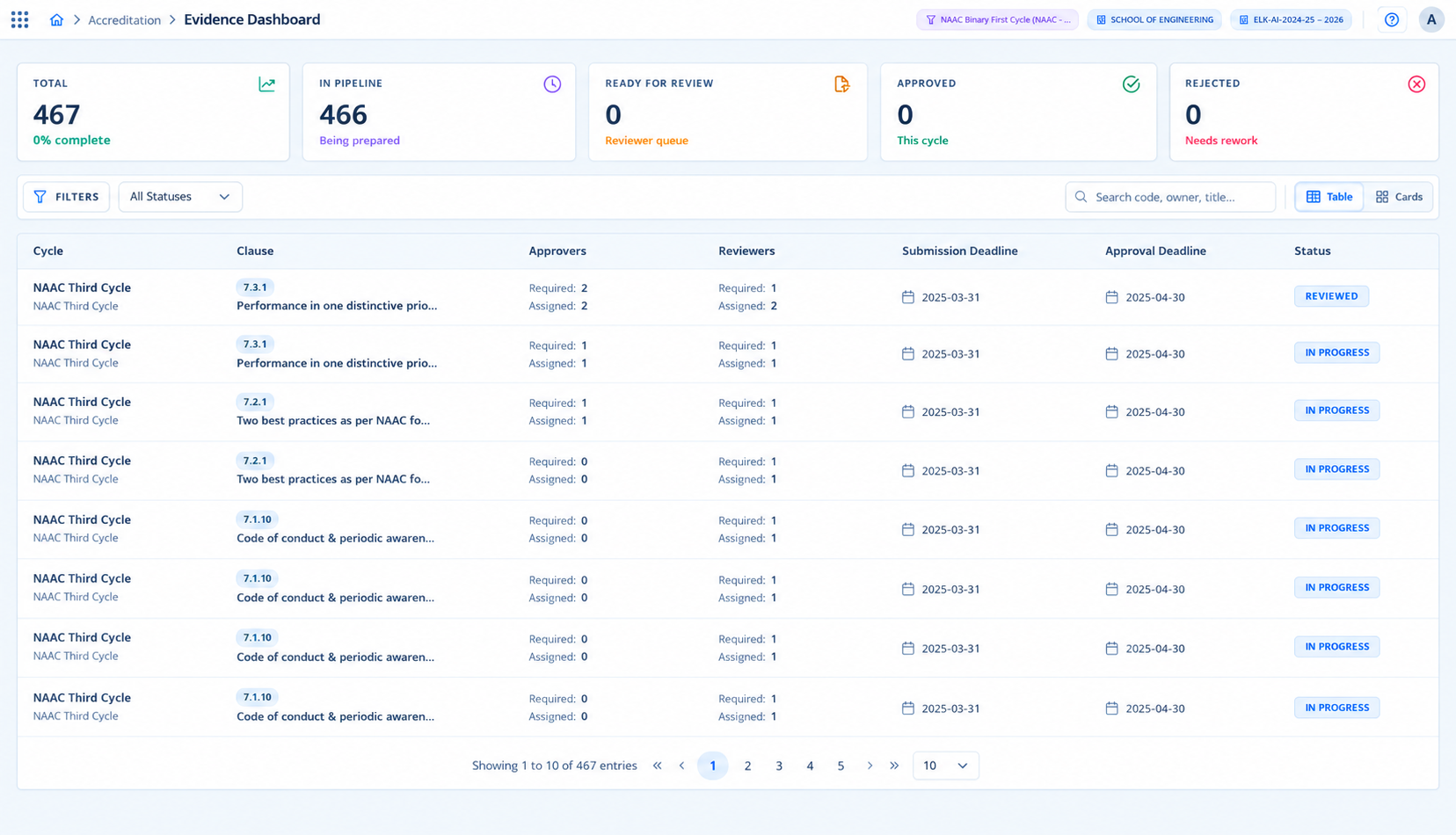Click the X circle icon on Rejected card
Viewport: 1456px width, 835px height.
(x=1416, y=84)
